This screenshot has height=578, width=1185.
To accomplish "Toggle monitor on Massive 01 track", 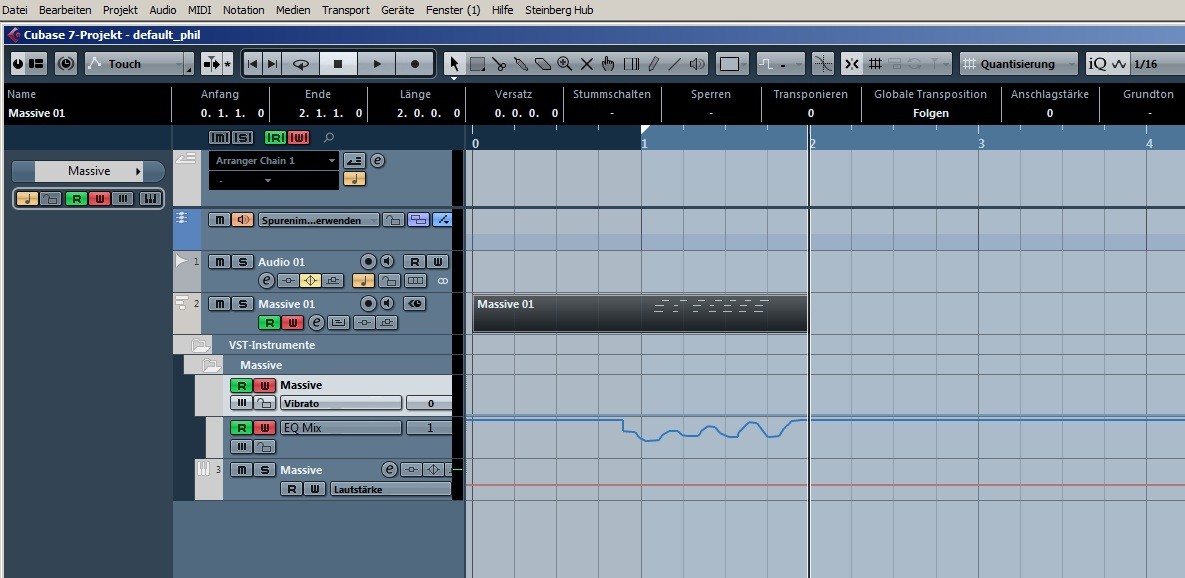I will pos(387,304).
